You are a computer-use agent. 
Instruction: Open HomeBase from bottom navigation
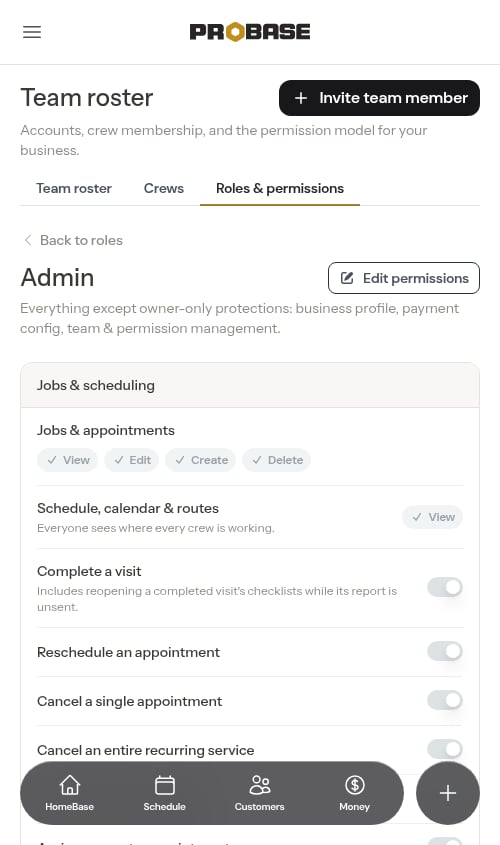coord(70,793)
